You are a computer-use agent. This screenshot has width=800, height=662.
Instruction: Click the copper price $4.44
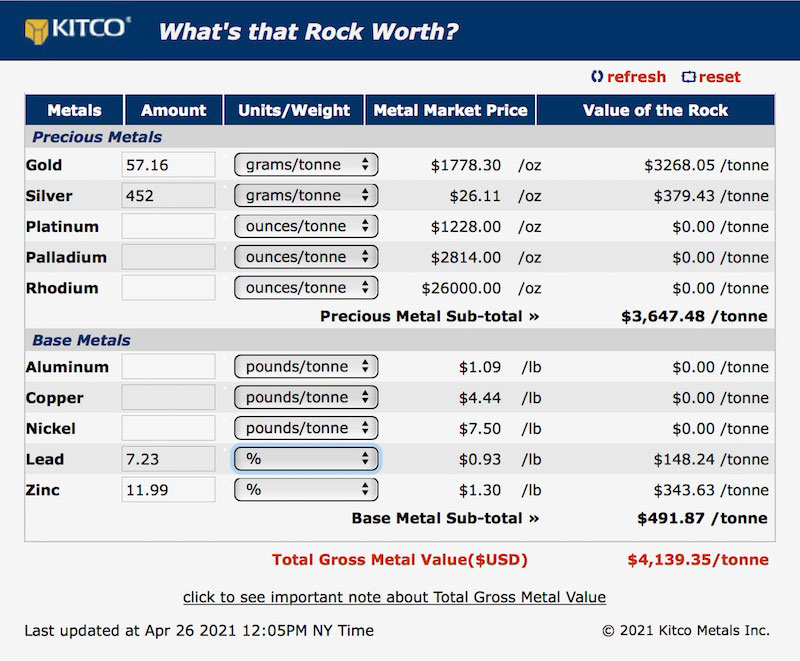[480, 398]
